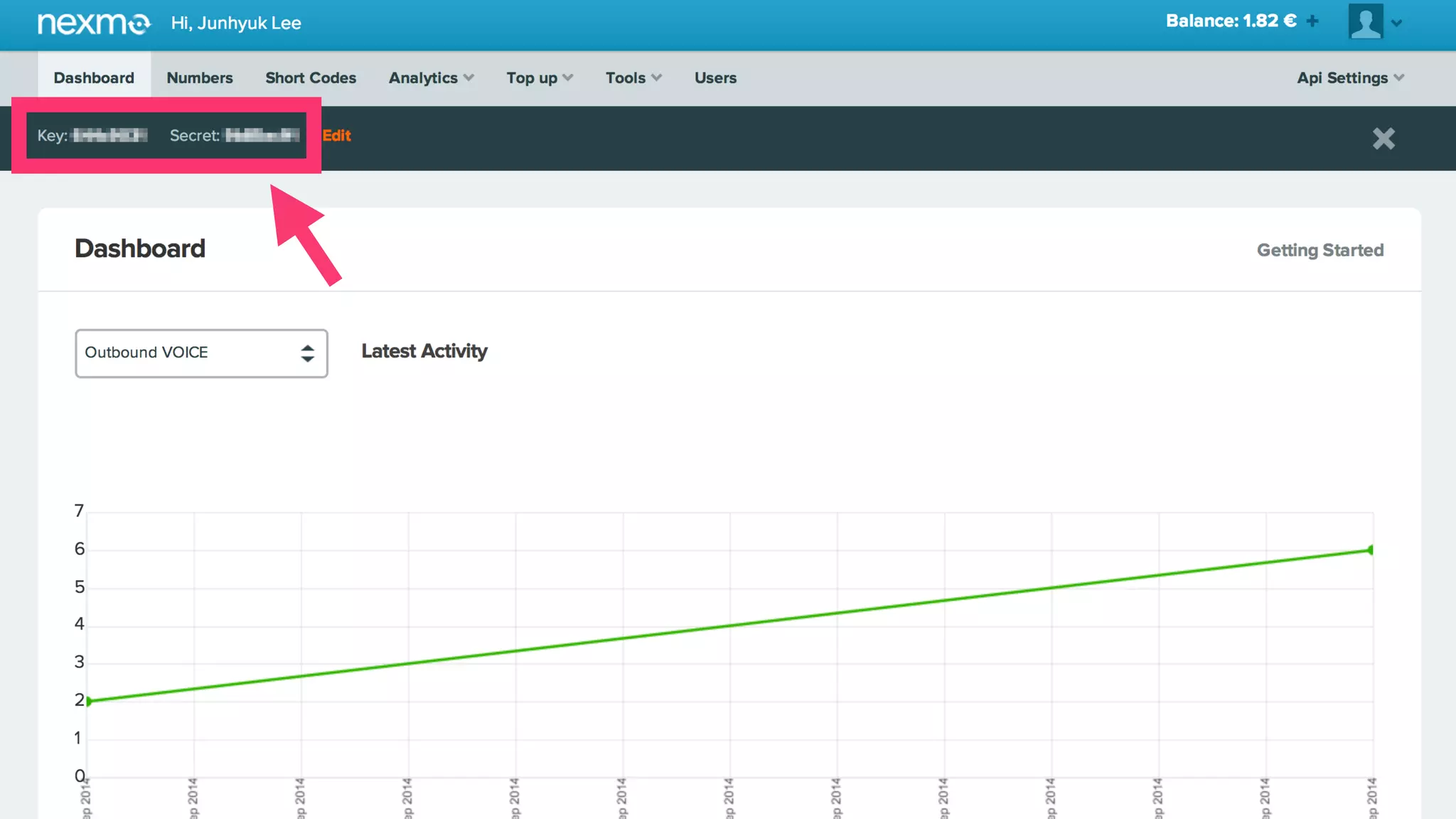Navigate to the Users page
Image resolution: width=1456 pixels, height=819 pixels.
(x=715, y=77)
